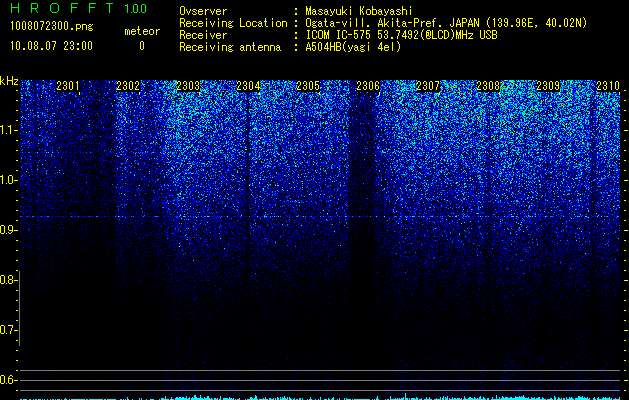Click the Receiver label
The width and height of the screenshot is (629, 400).
pos(203,35)
